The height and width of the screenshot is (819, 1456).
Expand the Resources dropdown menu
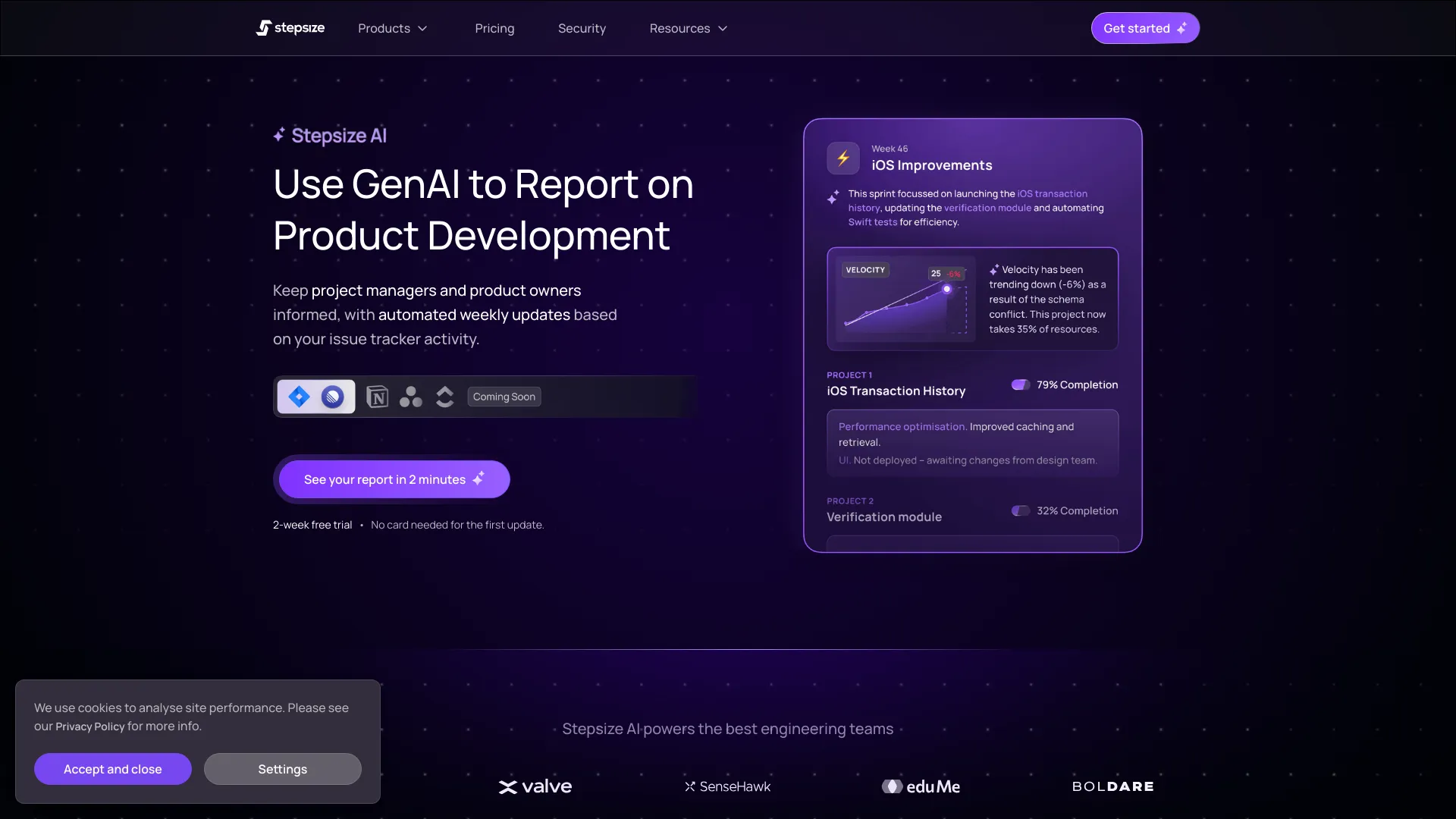(688, 28)
